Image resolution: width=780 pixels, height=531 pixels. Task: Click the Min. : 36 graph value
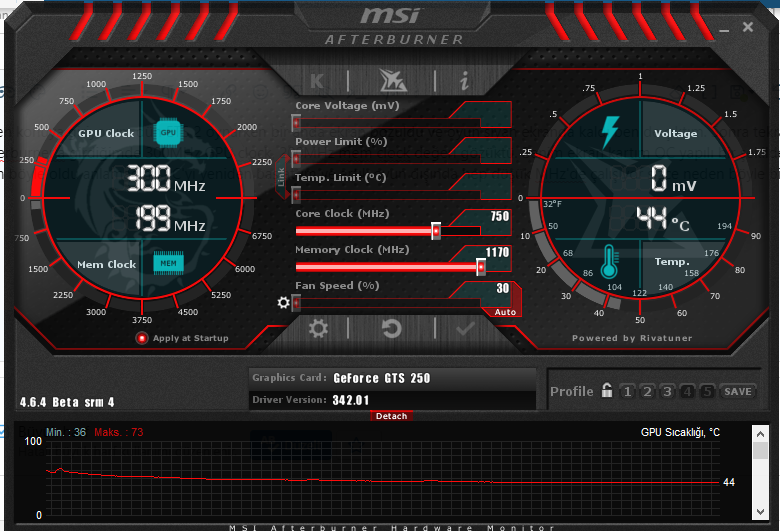66,432
